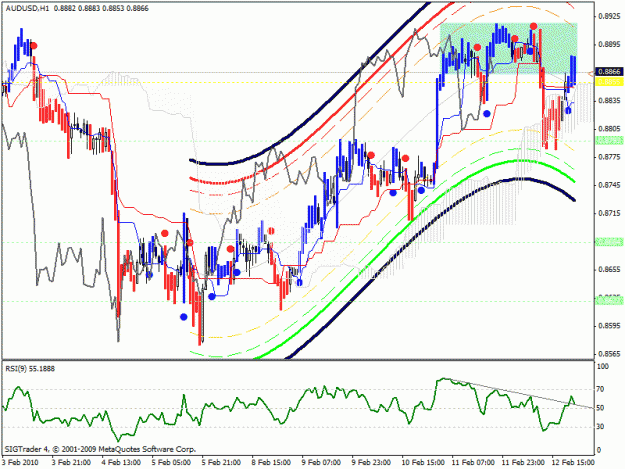Click the RSI scale value 30

tap(602, 427)
